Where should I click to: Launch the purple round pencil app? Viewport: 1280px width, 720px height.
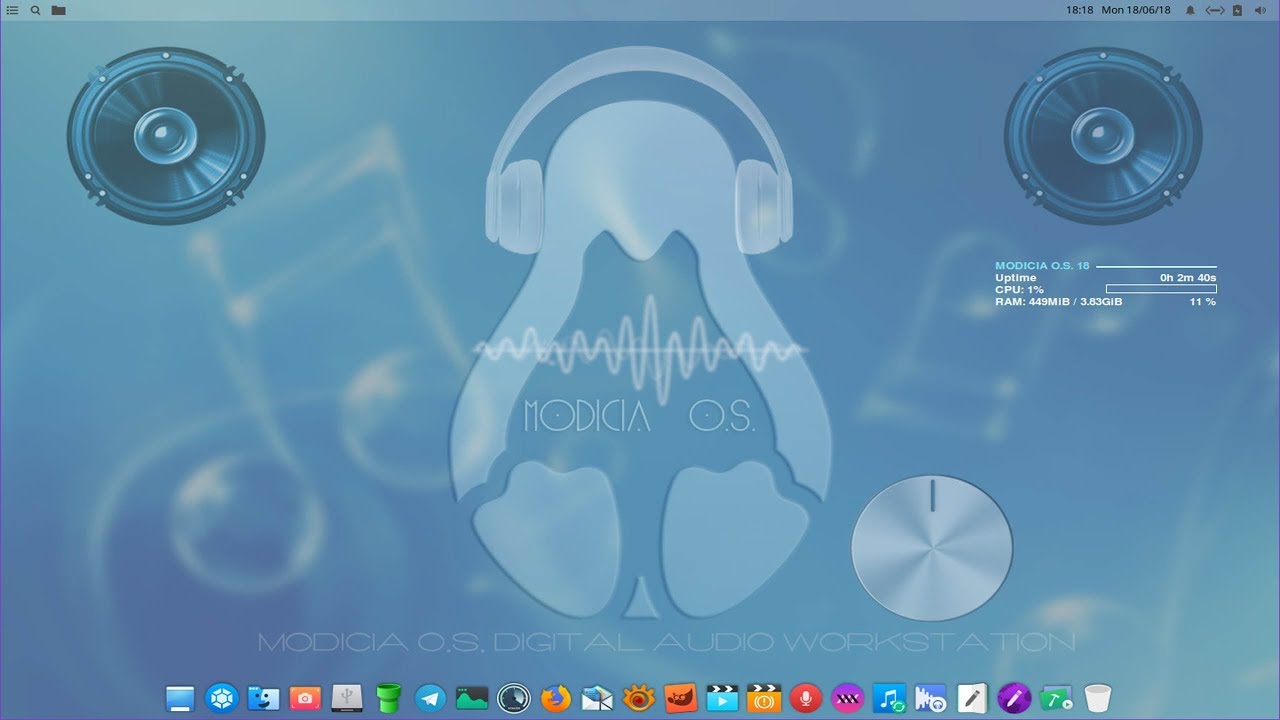(x=1014, y=698)
